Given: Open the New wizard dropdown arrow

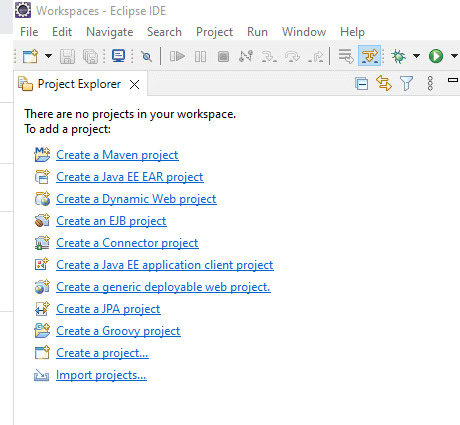Looking at the screenshot, I should point(48,56).
